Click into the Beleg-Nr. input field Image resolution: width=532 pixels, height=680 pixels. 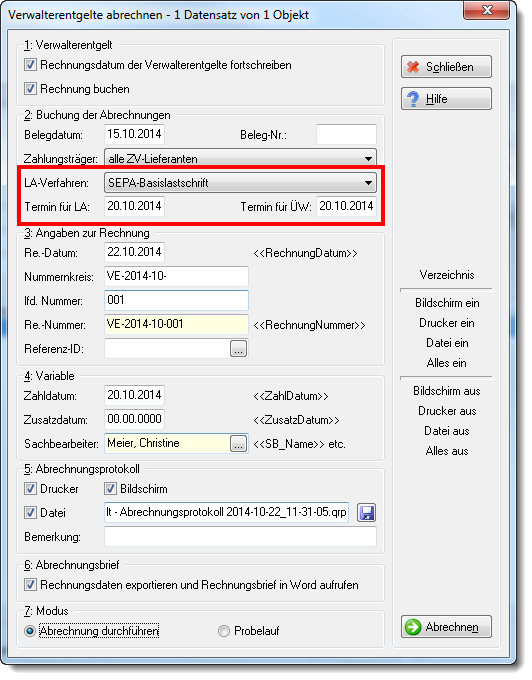346,134
